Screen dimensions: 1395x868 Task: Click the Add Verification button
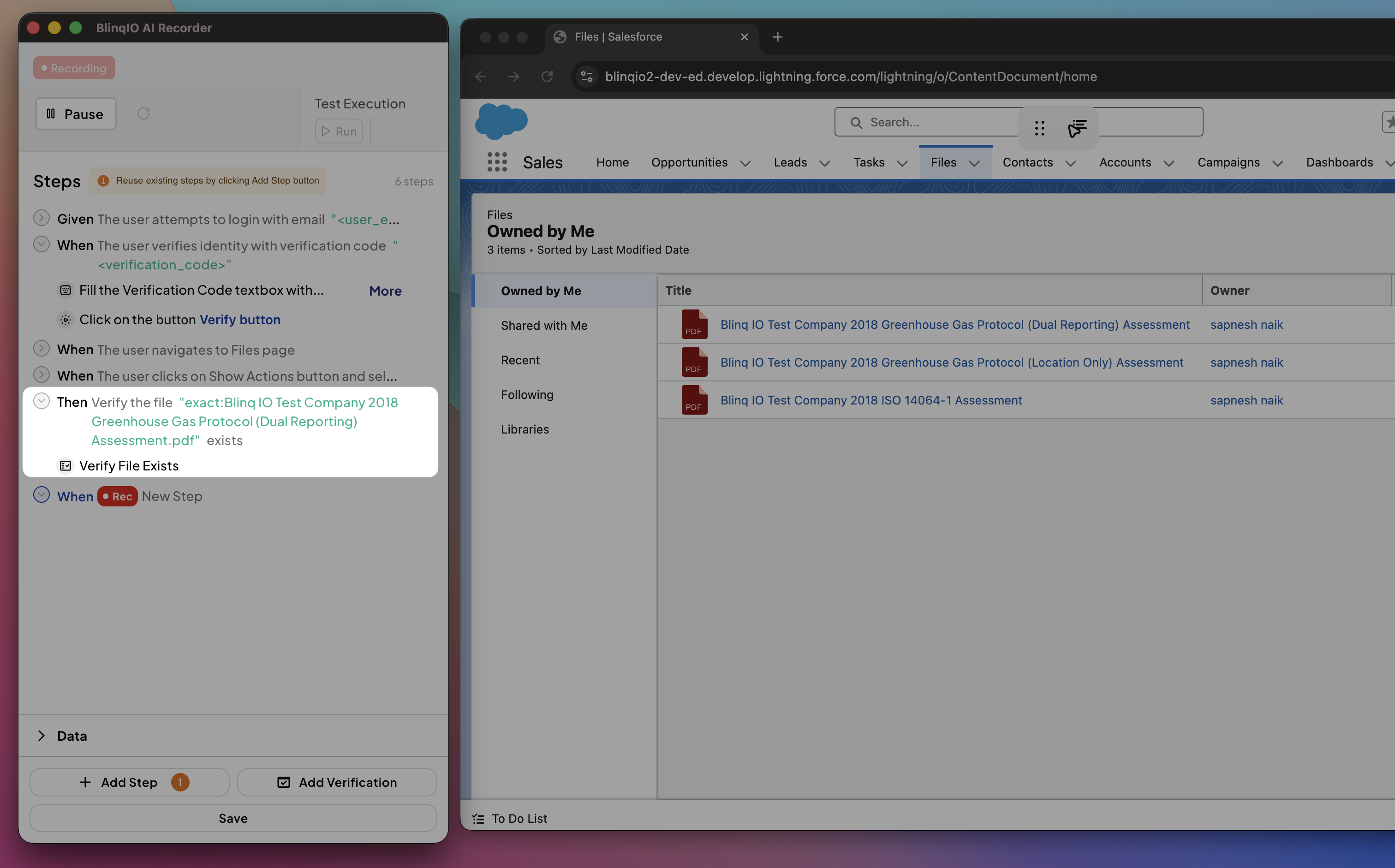point(337,783)
